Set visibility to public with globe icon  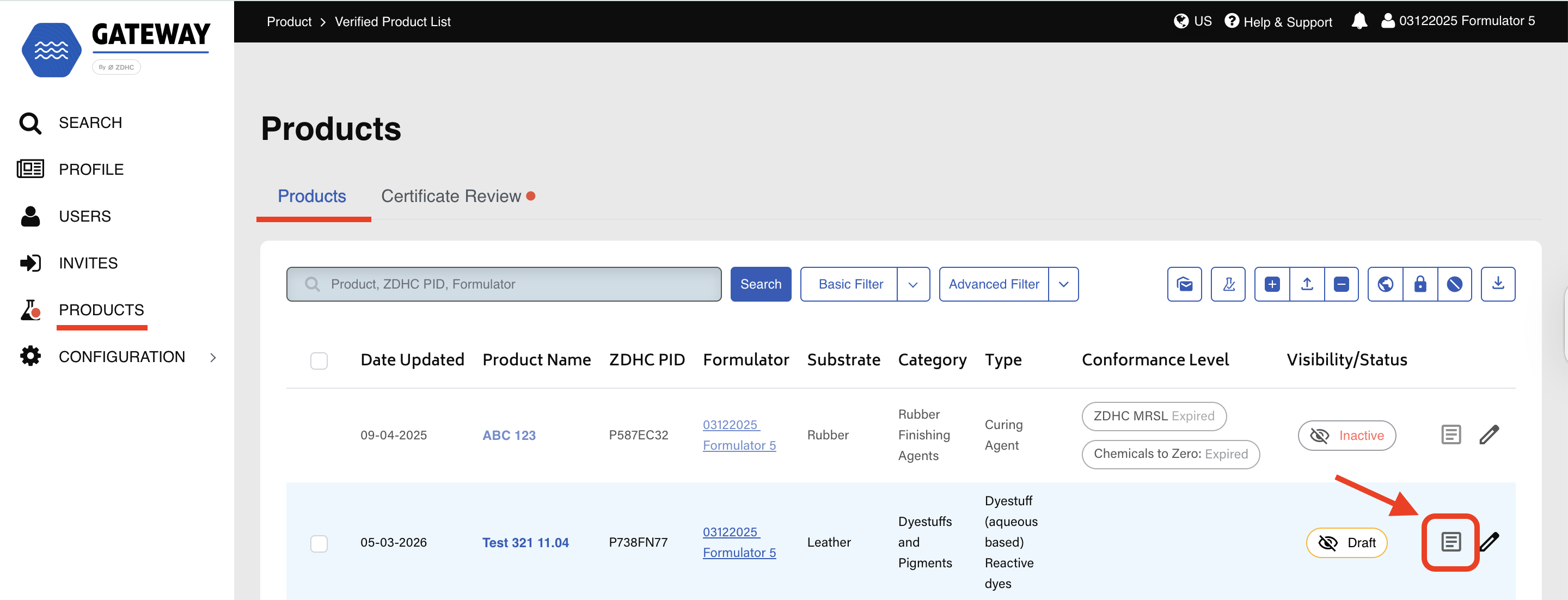pos(1385,284)
